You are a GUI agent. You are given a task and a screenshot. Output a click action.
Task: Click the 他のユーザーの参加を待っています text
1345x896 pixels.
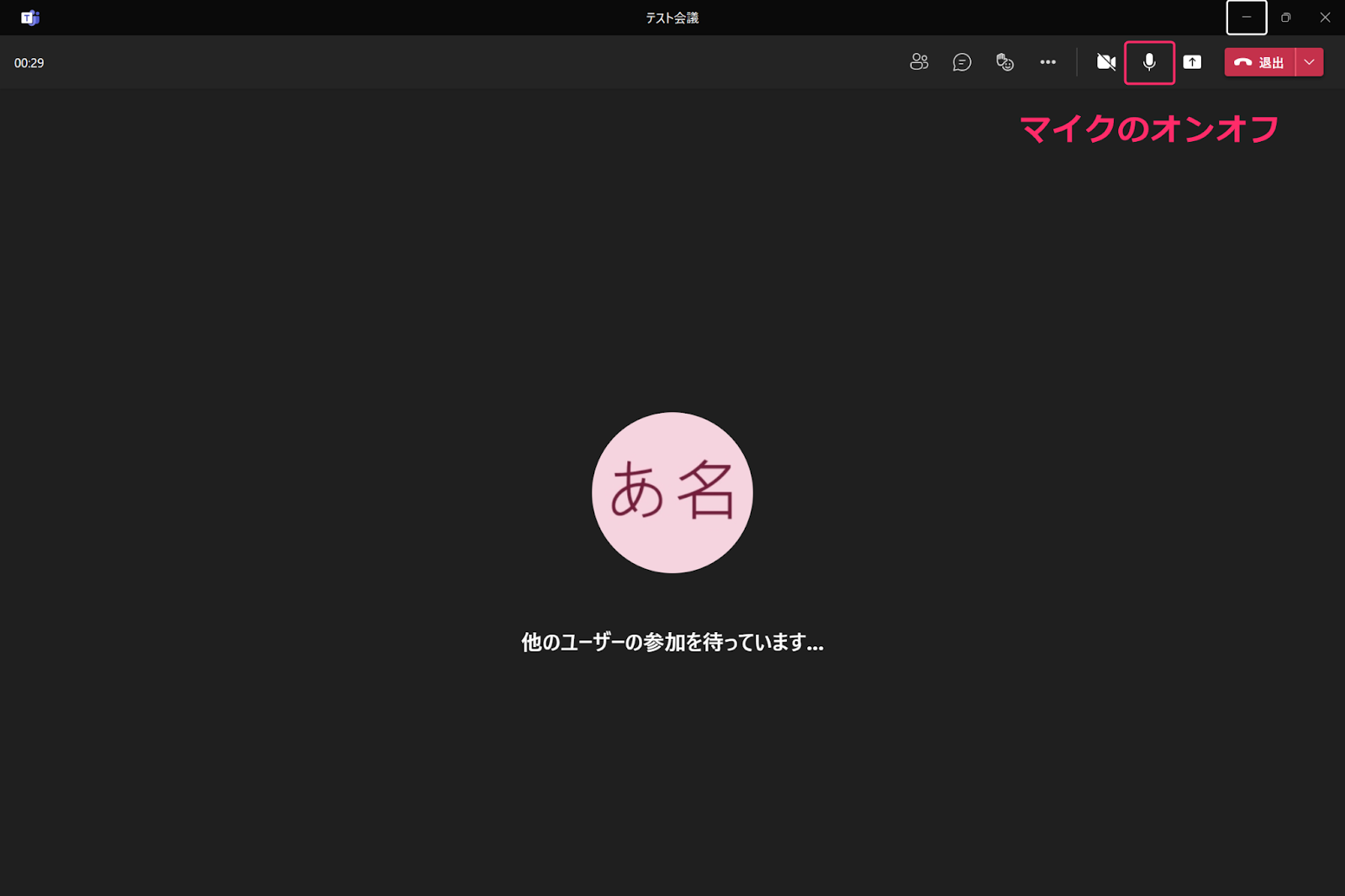point(672,642)
